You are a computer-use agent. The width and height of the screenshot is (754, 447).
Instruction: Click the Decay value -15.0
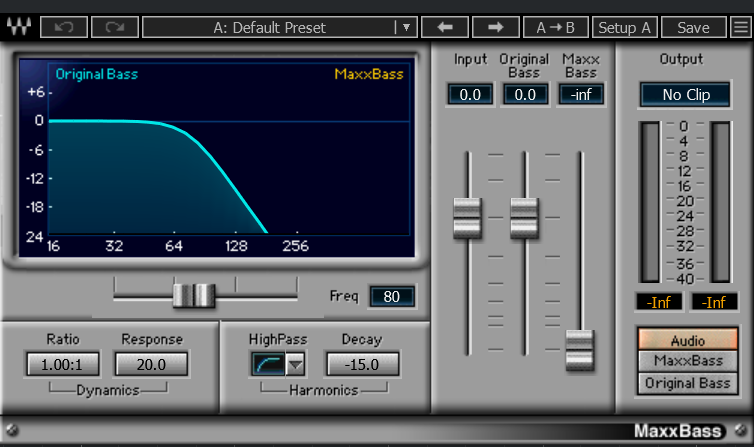[362, 364]
